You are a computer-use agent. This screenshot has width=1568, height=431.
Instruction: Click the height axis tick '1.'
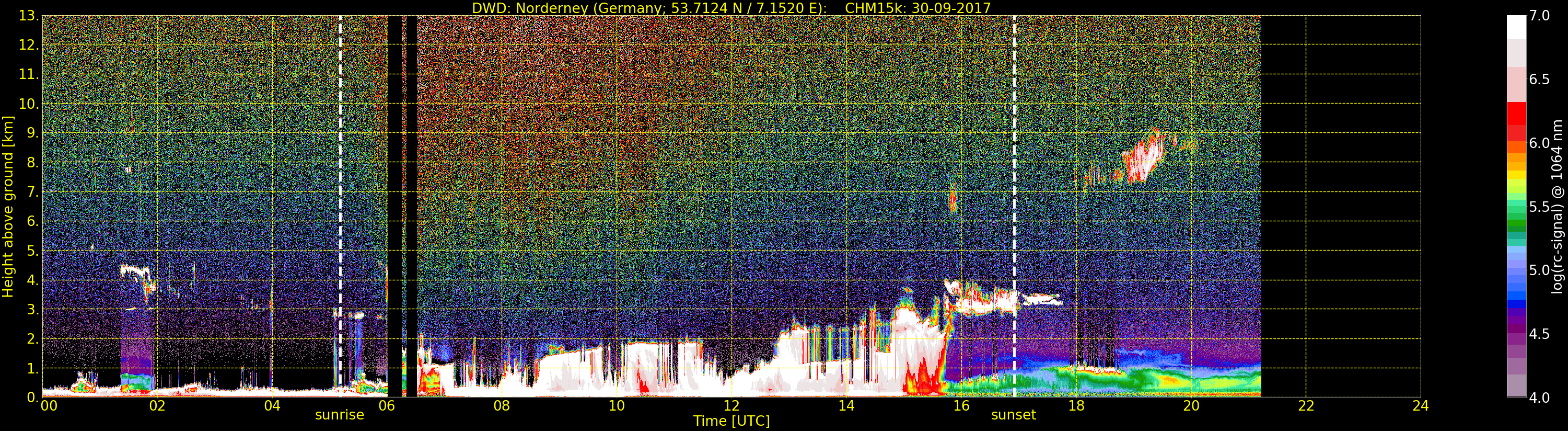(x=33, y=368)
